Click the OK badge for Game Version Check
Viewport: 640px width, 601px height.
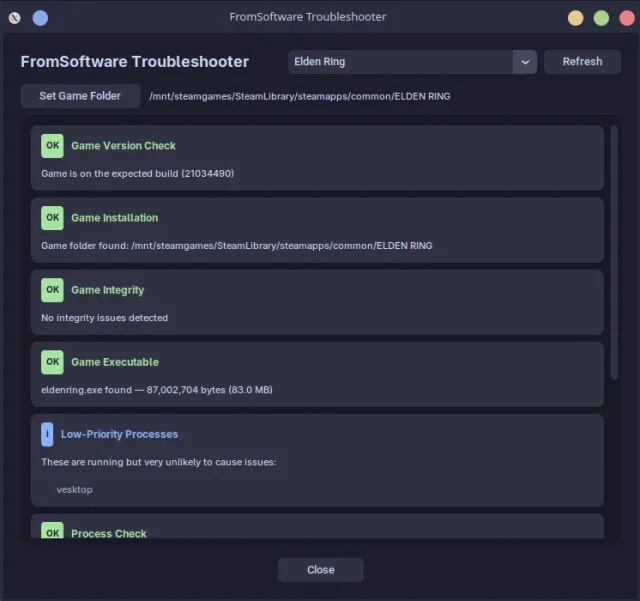pos(52,146)
